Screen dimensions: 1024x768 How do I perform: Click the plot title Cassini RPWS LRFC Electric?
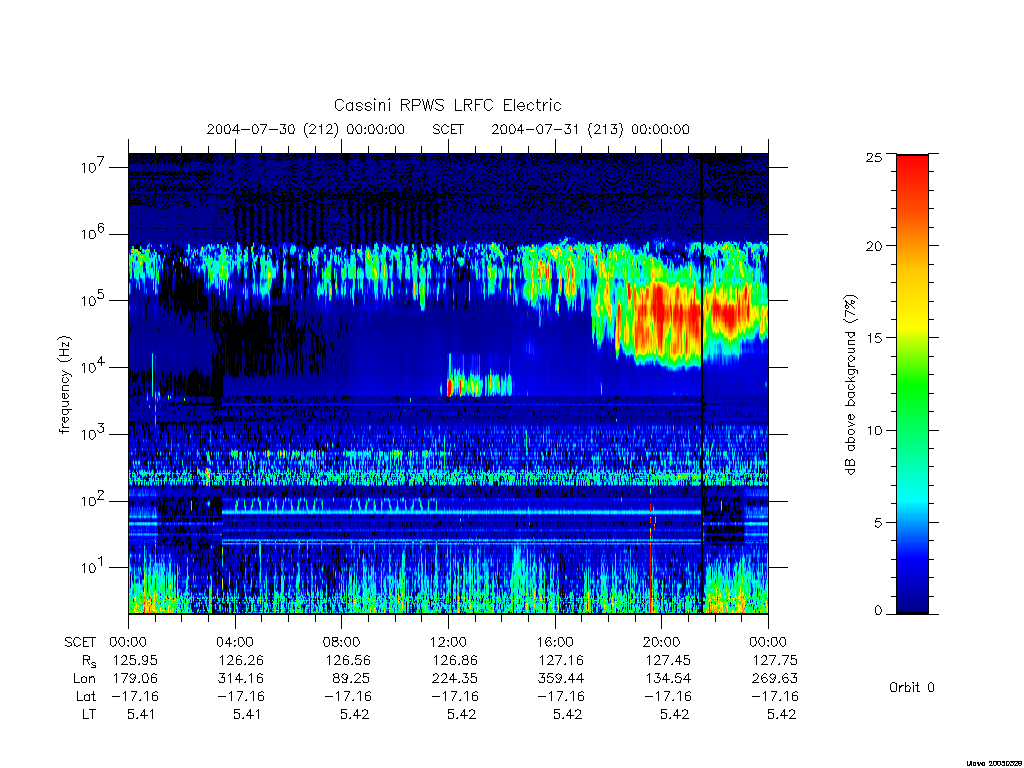point(447,105)
